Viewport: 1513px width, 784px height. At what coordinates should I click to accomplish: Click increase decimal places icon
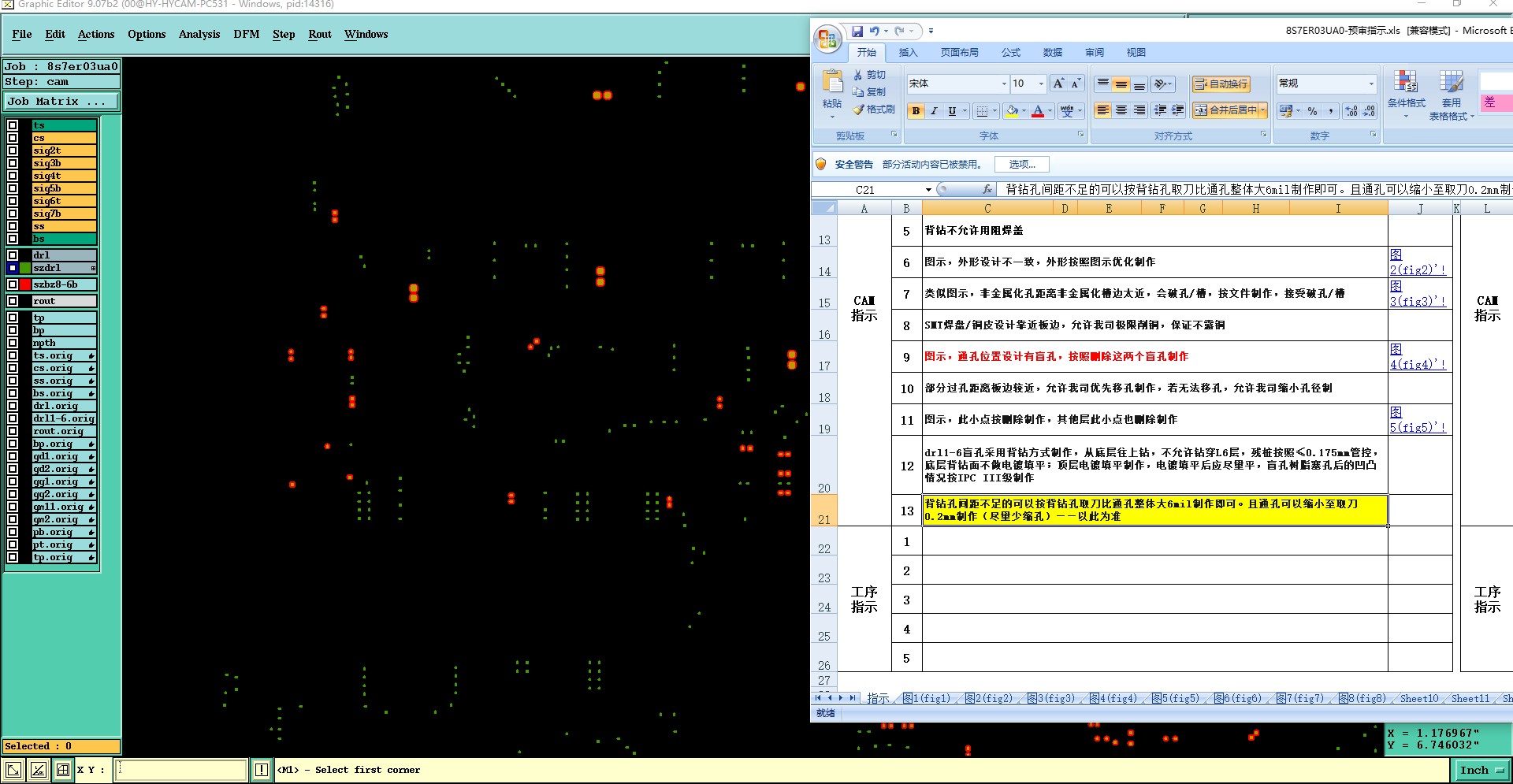[1352, 111]
